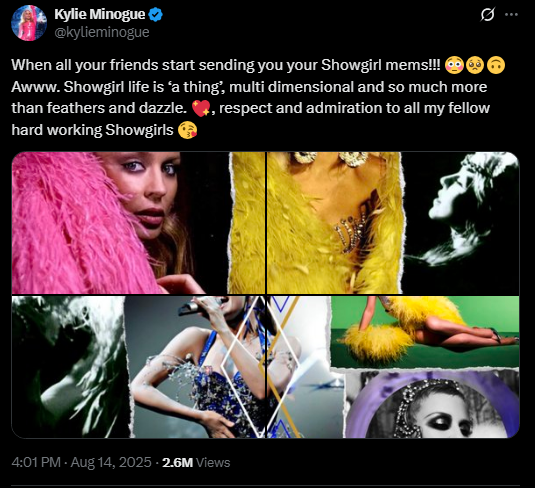
Task: Click the upside-down face emoji
Action: [x=495, y=65]
